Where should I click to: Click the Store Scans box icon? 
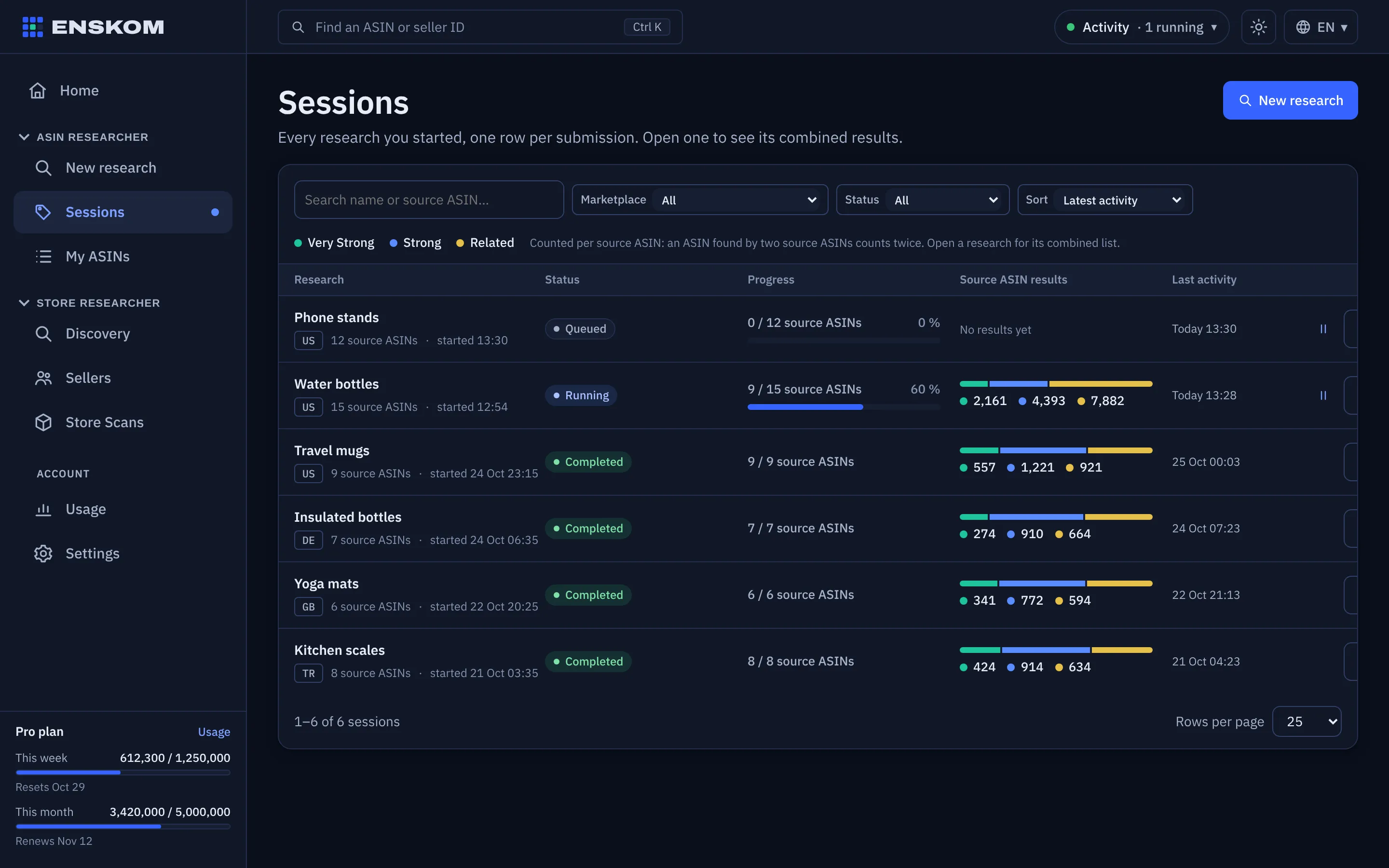coord(43,422)
